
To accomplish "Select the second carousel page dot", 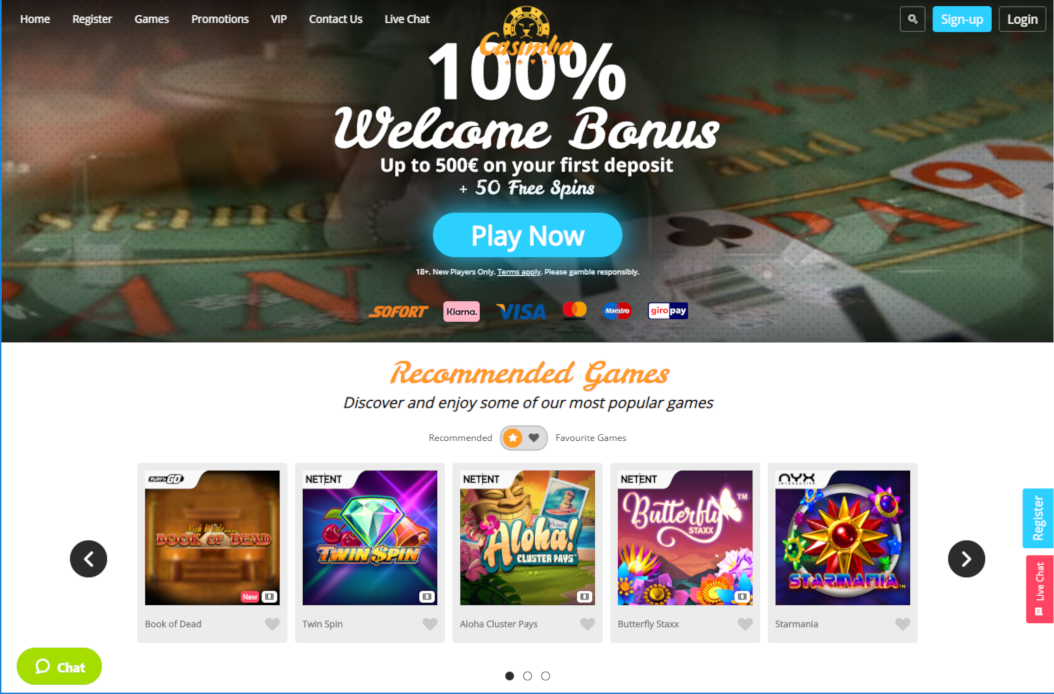I will point(528,676).
